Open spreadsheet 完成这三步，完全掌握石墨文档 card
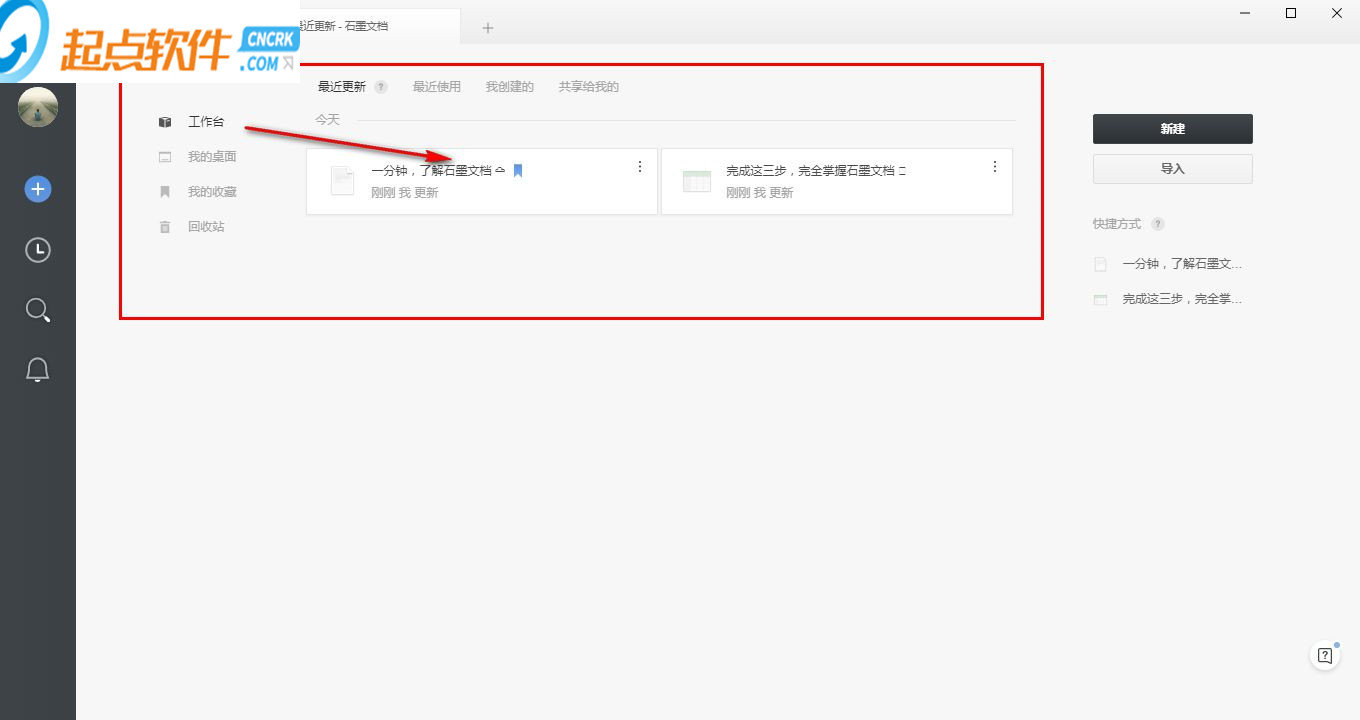The height and width of the screenshot is (720, 1360). coord(837,182)
